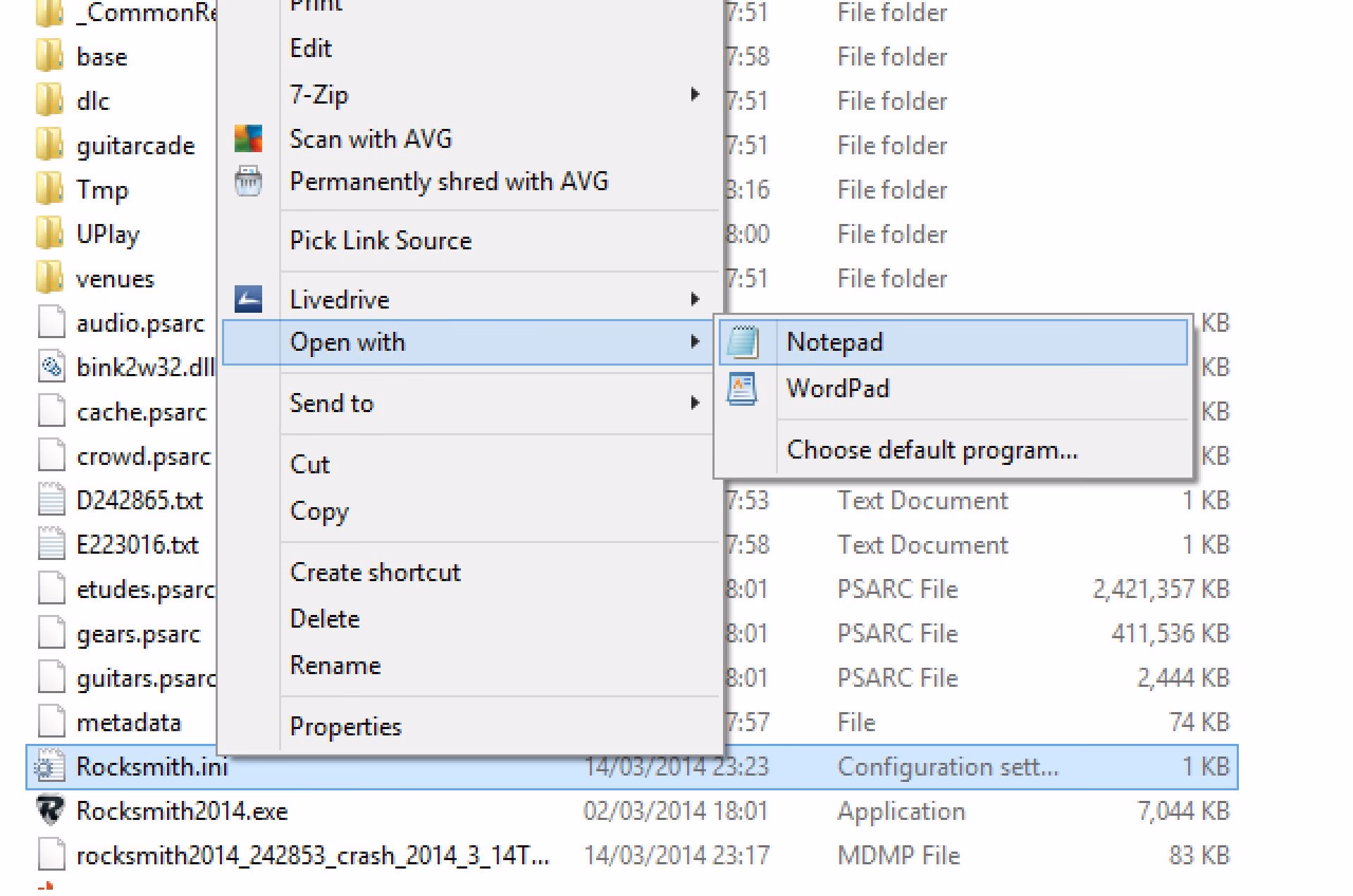Select the E223016.txt file name
Image resolution: width=1353 pixels, height=896 pixels.
(137, 545)
